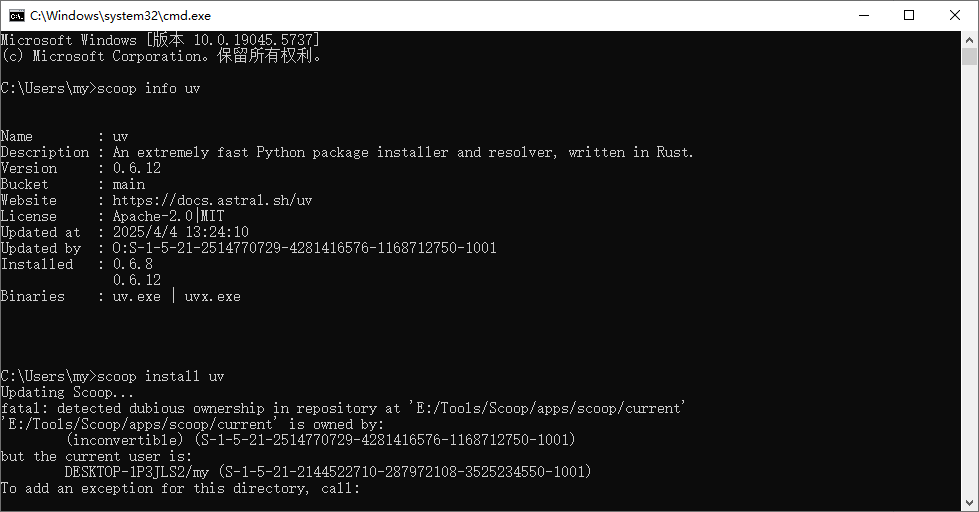Click installed version 0.6.8
Screen dimensions: 979x512
[x=132, y=264]
